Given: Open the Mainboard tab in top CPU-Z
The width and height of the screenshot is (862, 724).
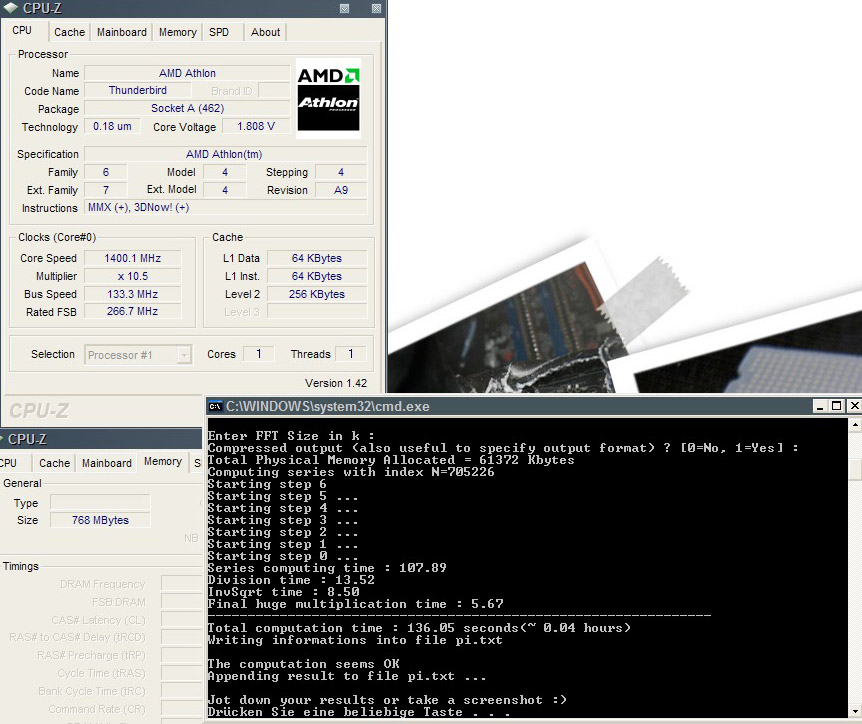Looking at the screenshot, I should coord(121,32).
